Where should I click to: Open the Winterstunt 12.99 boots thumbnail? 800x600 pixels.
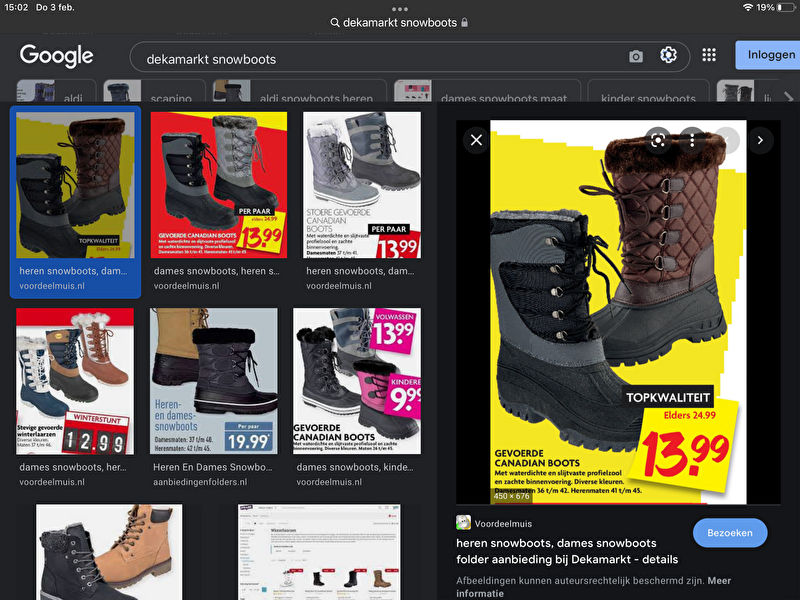(75, 381)
